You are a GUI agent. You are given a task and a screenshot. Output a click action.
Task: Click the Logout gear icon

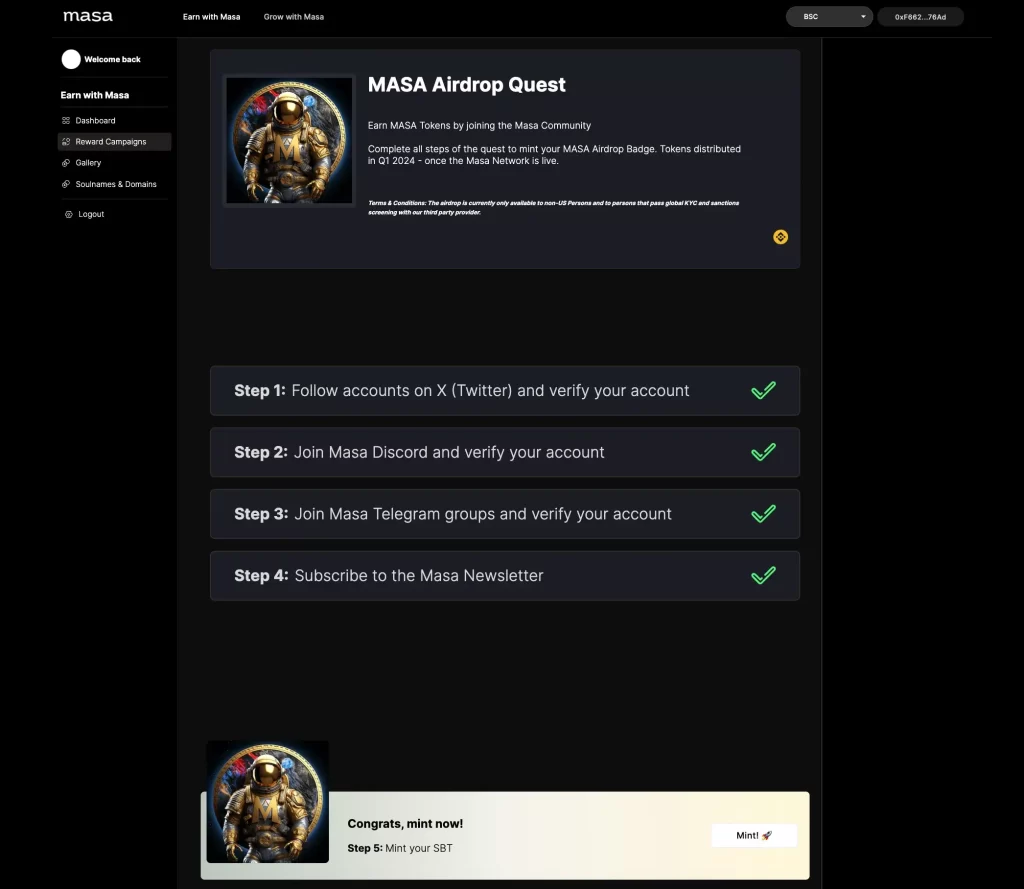69,214
